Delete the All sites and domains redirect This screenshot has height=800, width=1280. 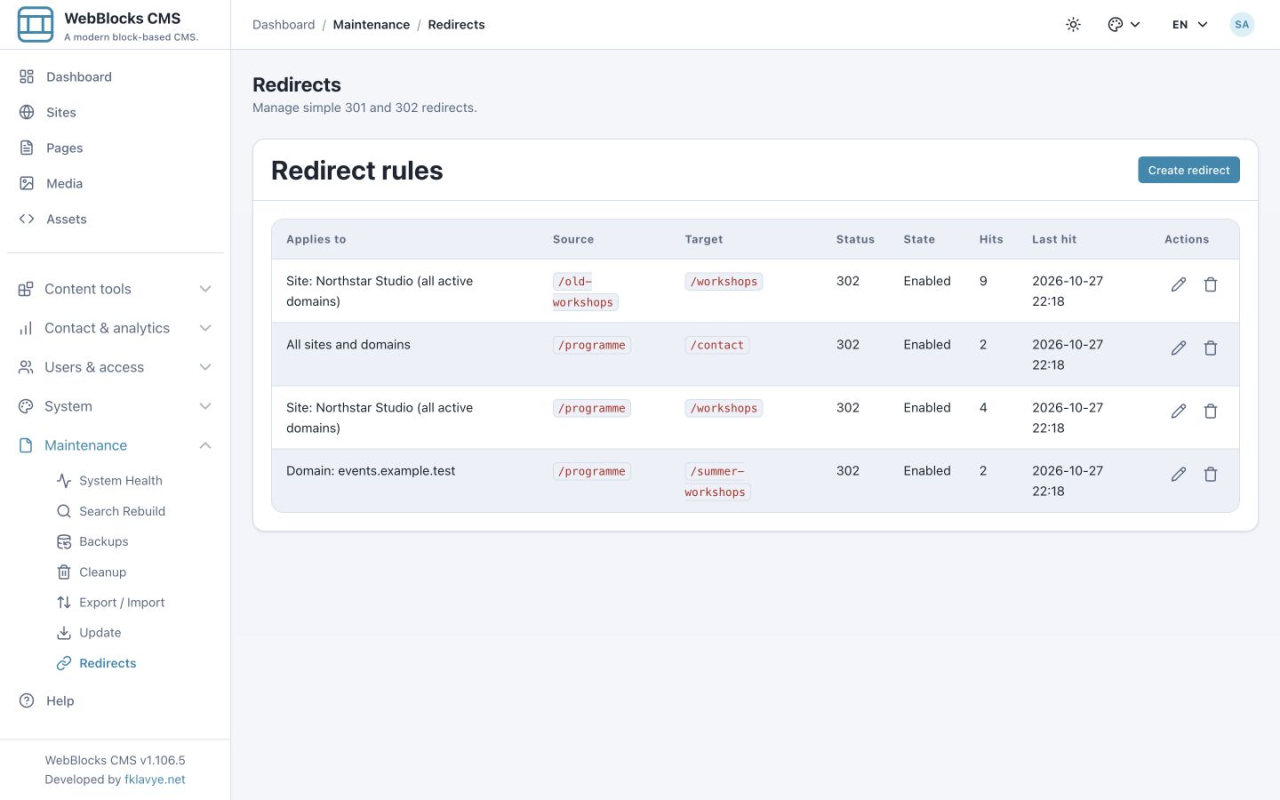1210,348
